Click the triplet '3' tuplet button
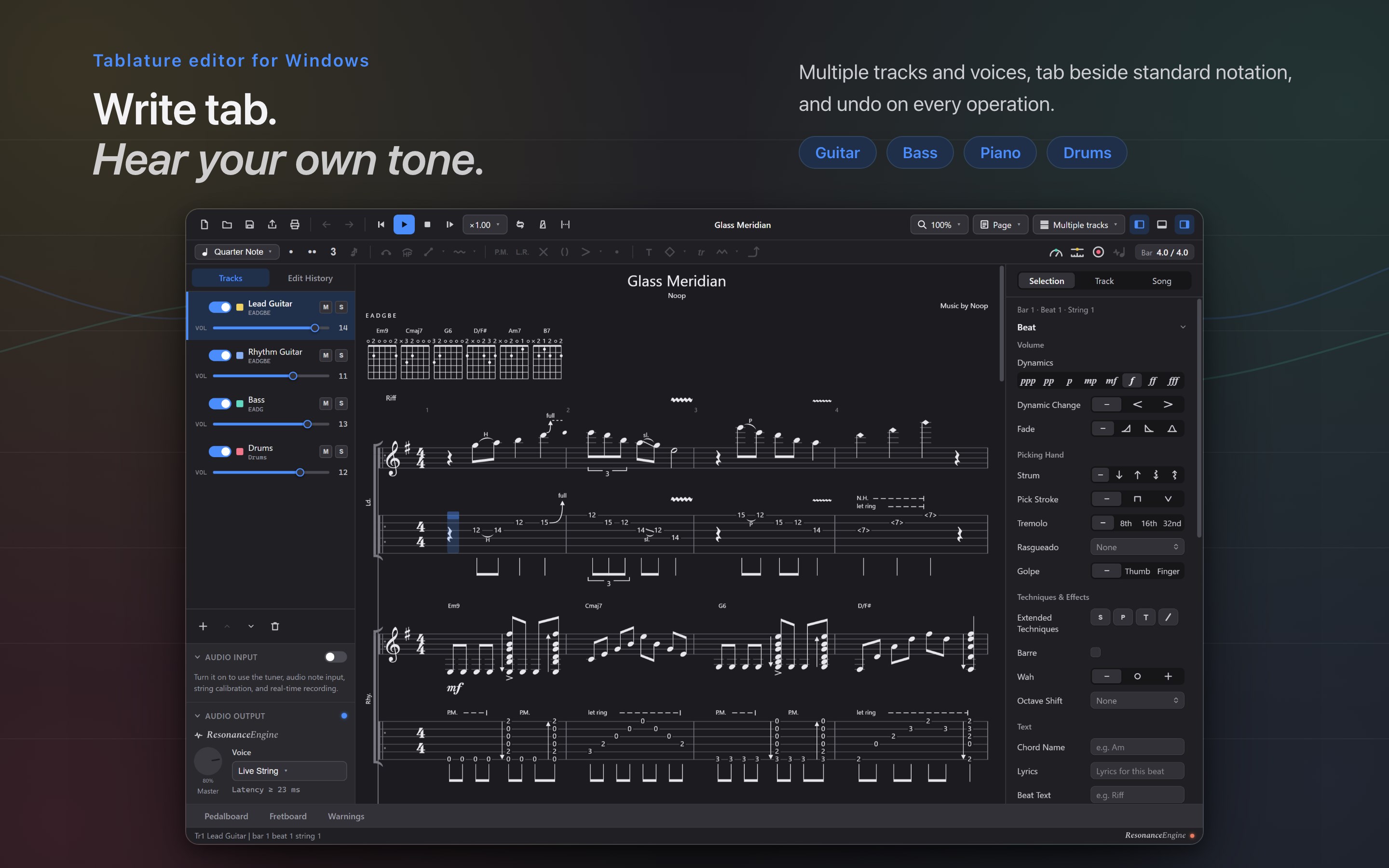The image size is (1389, 868). click(x=333, y=252)
